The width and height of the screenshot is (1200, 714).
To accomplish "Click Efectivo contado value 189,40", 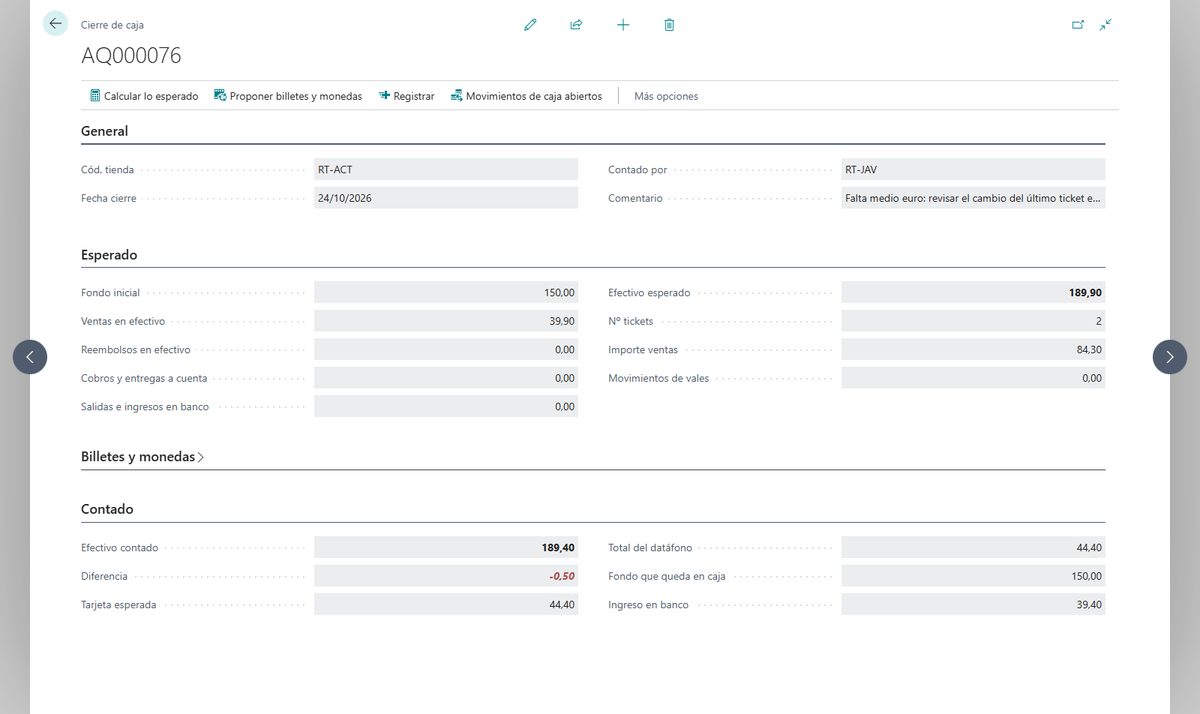I will coord(446,548).
